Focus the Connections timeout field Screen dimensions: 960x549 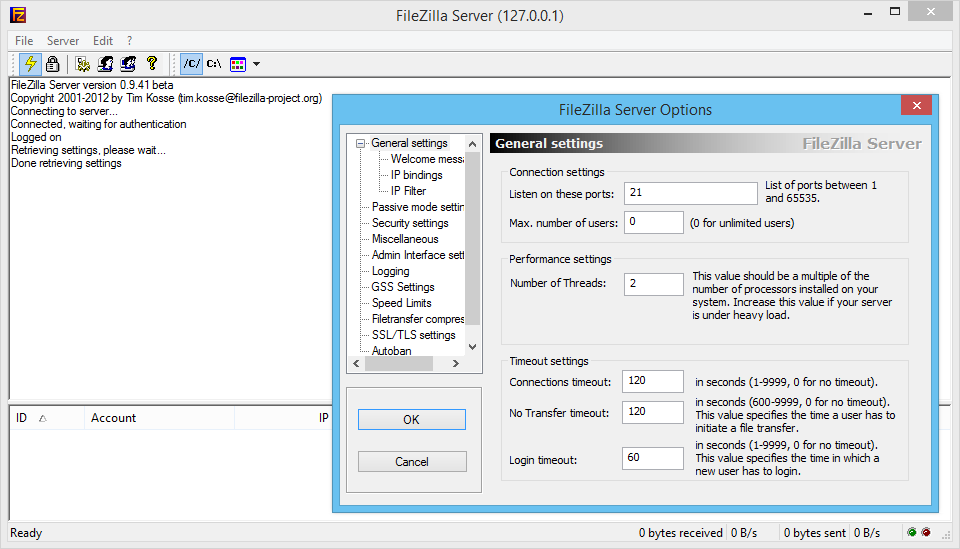(653, 381)
